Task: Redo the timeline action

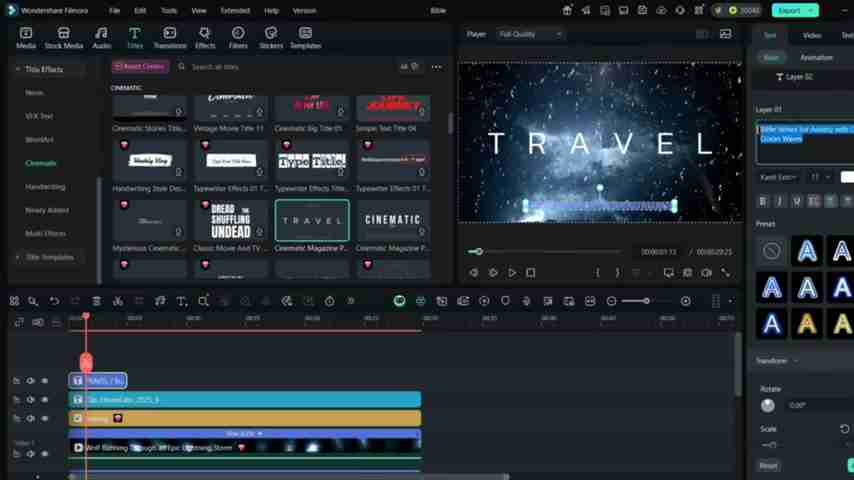Action: tap(75, 301)
